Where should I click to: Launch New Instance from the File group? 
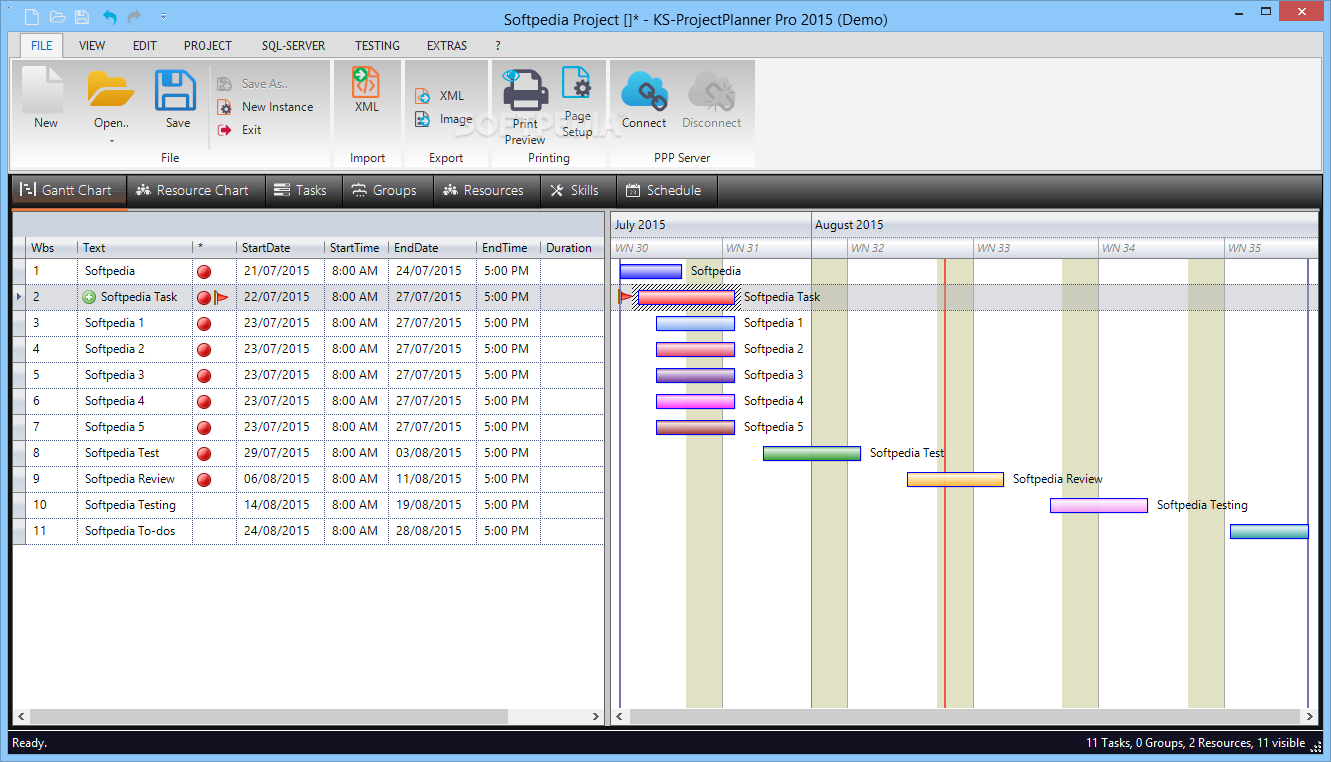[266, 107]
